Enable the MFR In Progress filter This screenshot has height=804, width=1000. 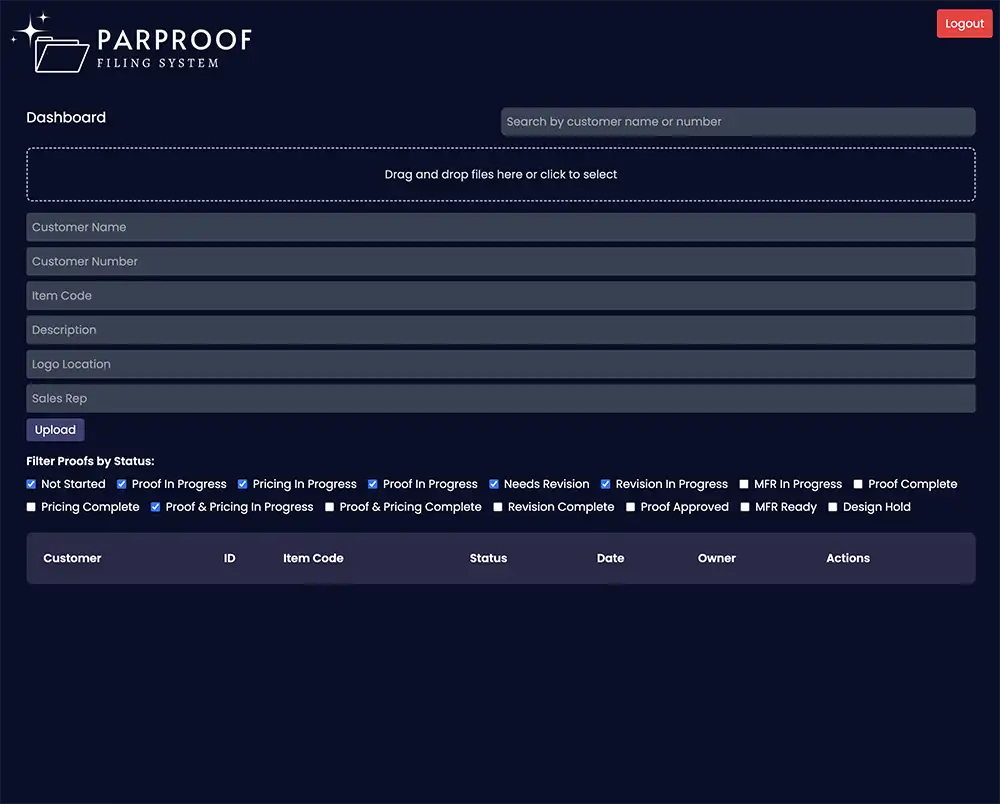tap(744, 484)
